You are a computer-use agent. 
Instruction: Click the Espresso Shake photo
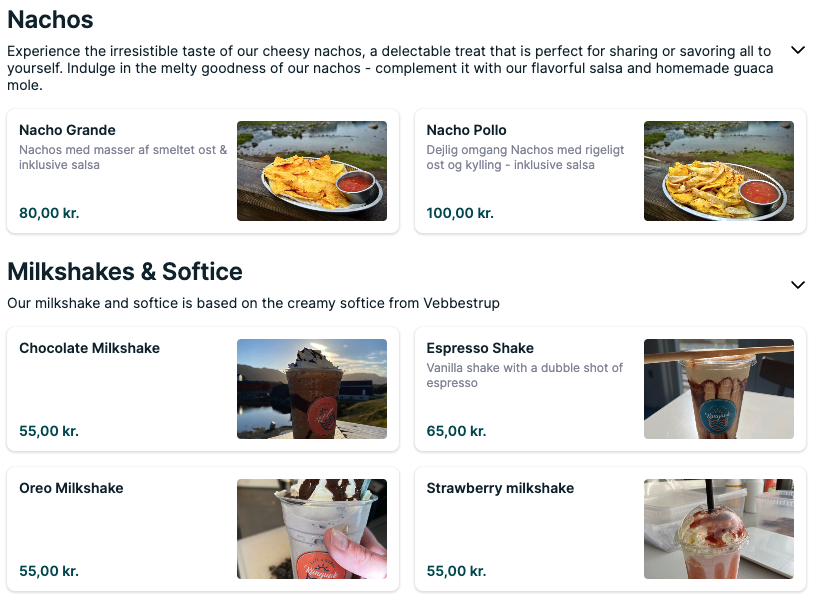(719, 389)
